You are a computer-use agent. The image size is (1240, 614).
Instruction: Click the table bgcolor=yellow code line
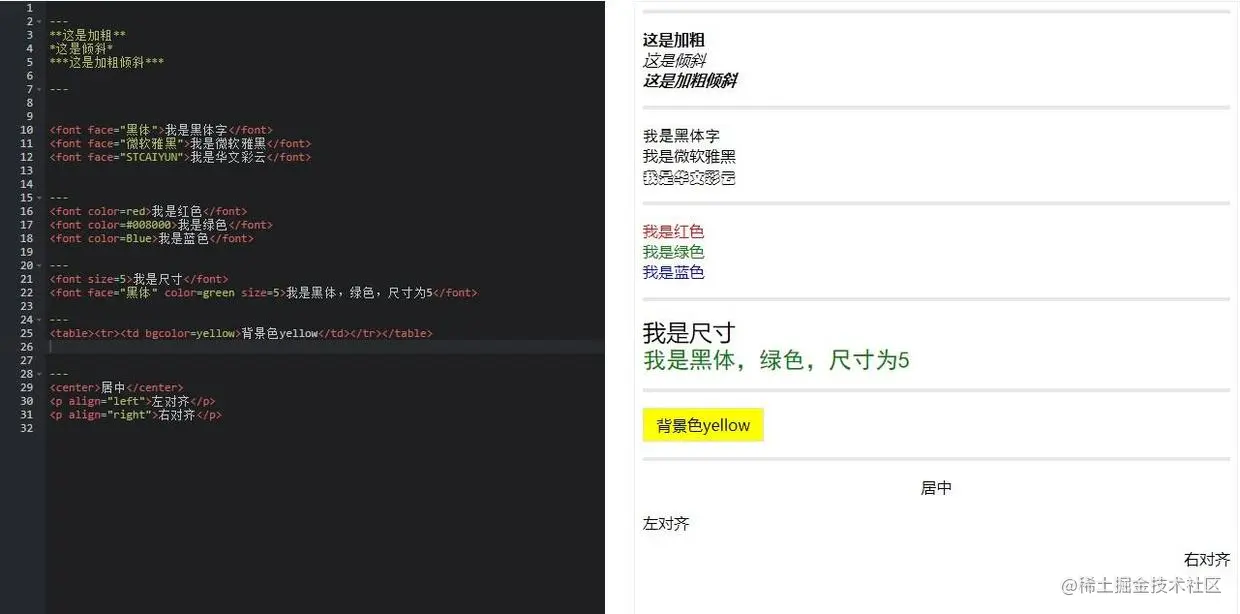[x=241, y=333]
